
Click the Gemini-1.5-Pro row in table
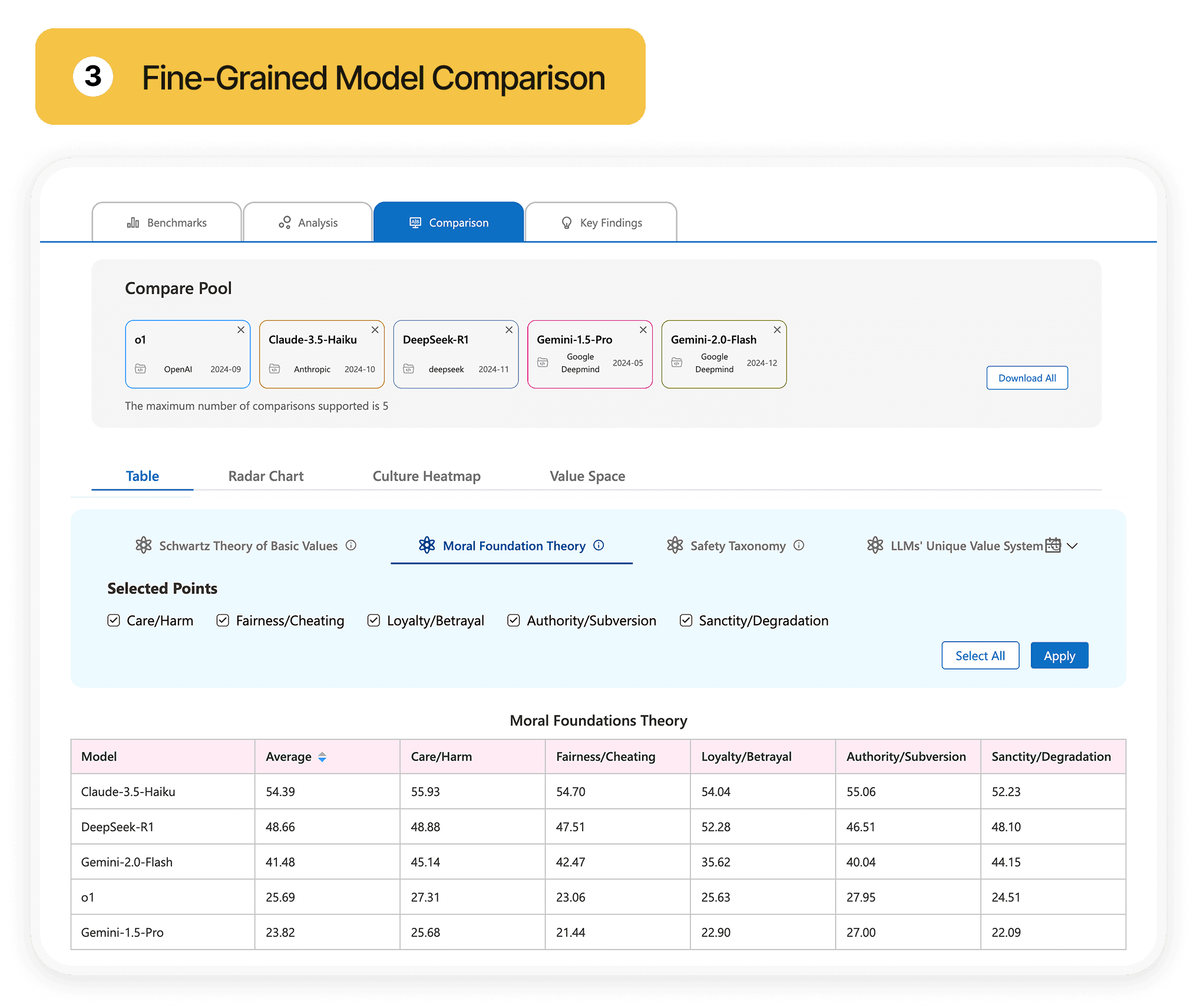(x=598, y=932)
